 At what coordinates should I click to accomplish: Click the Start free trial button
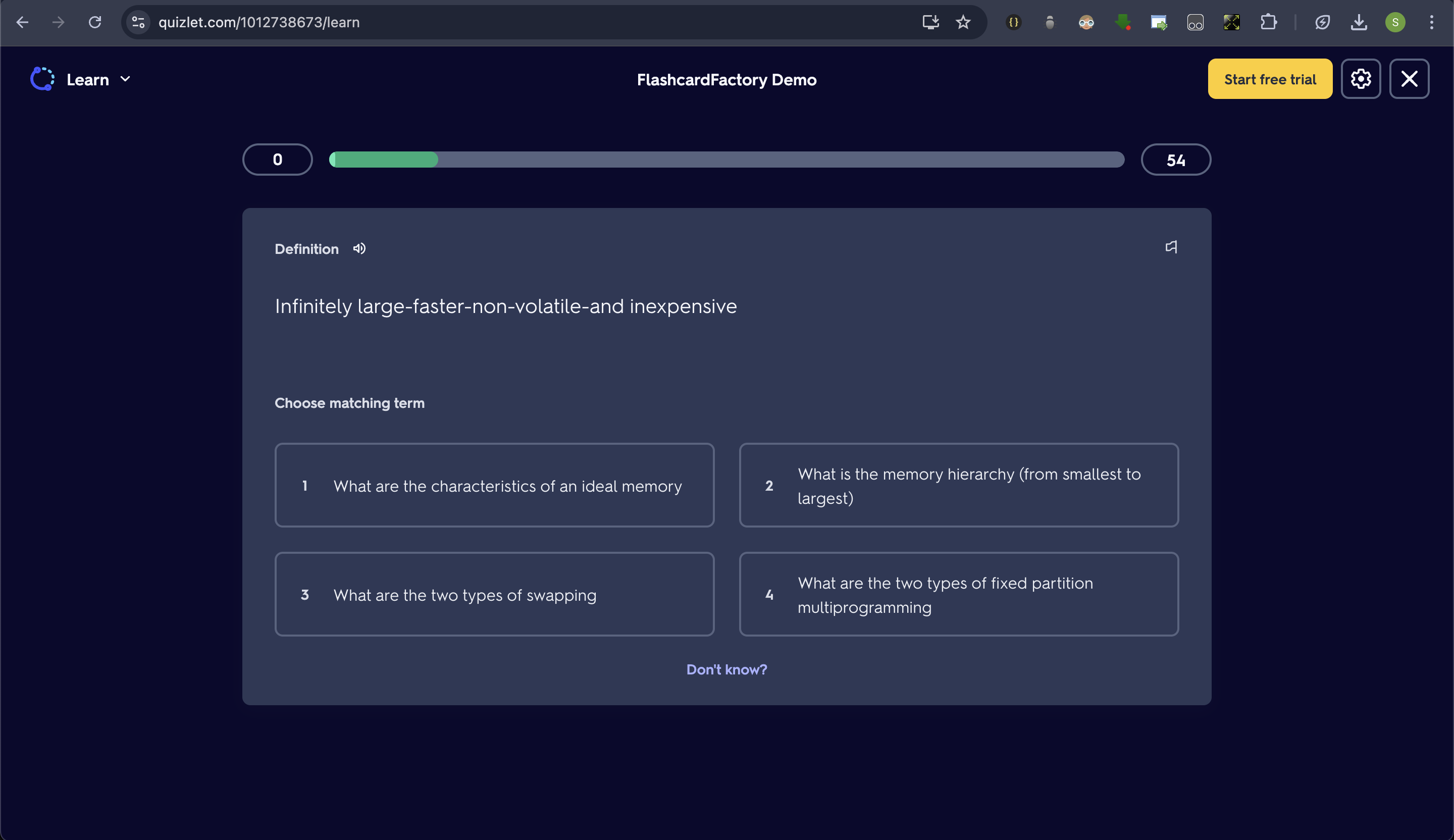[1269, 79]
